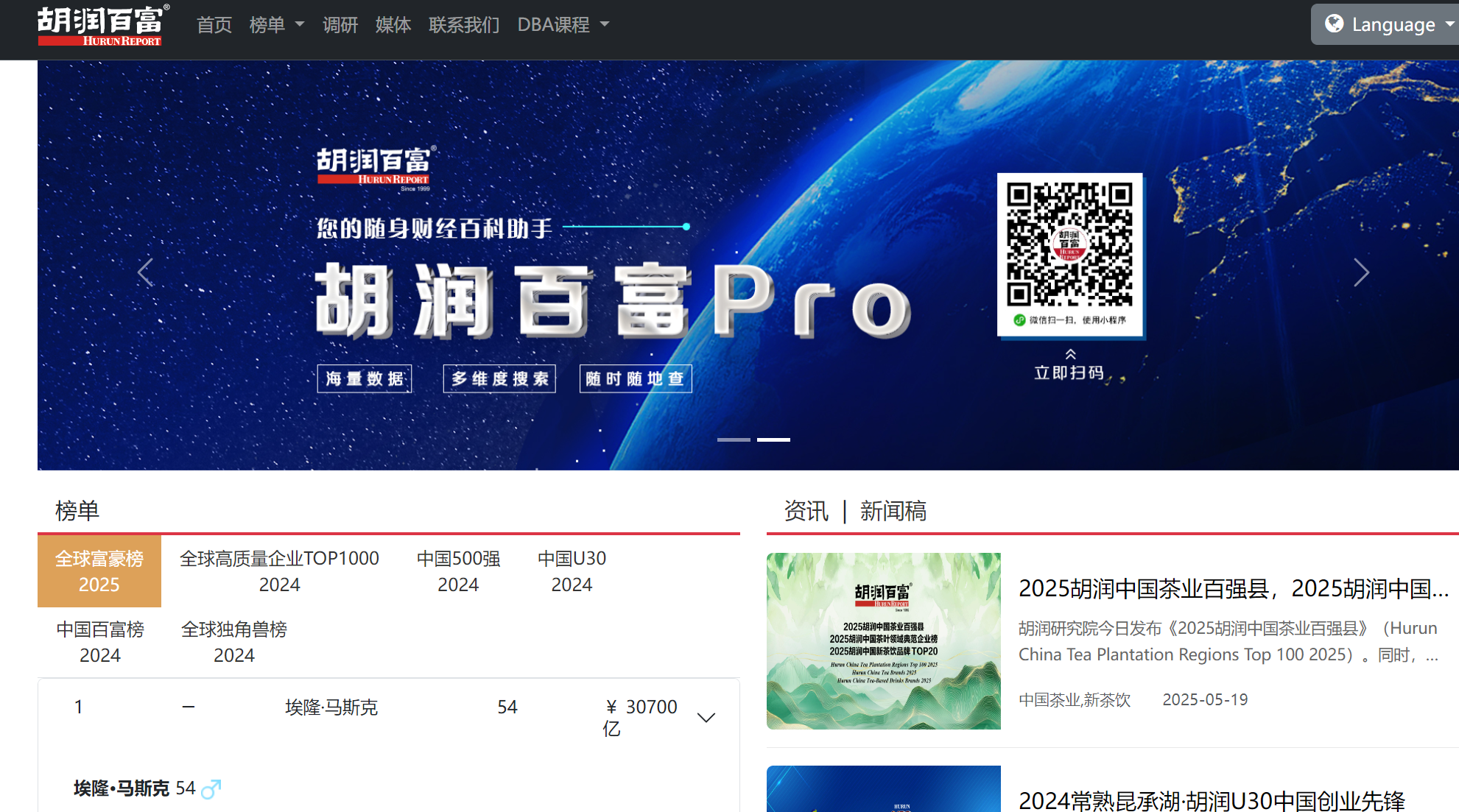Click the male gender symbol icon

coord(211,789)
